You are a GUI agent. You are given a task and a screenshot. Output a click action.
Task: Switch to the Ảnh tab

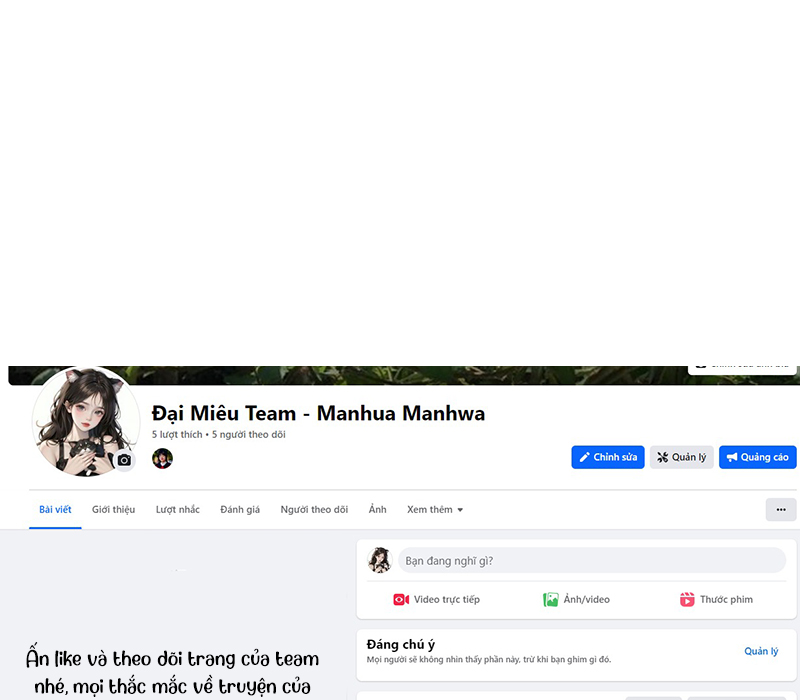[x=378, y=510]
